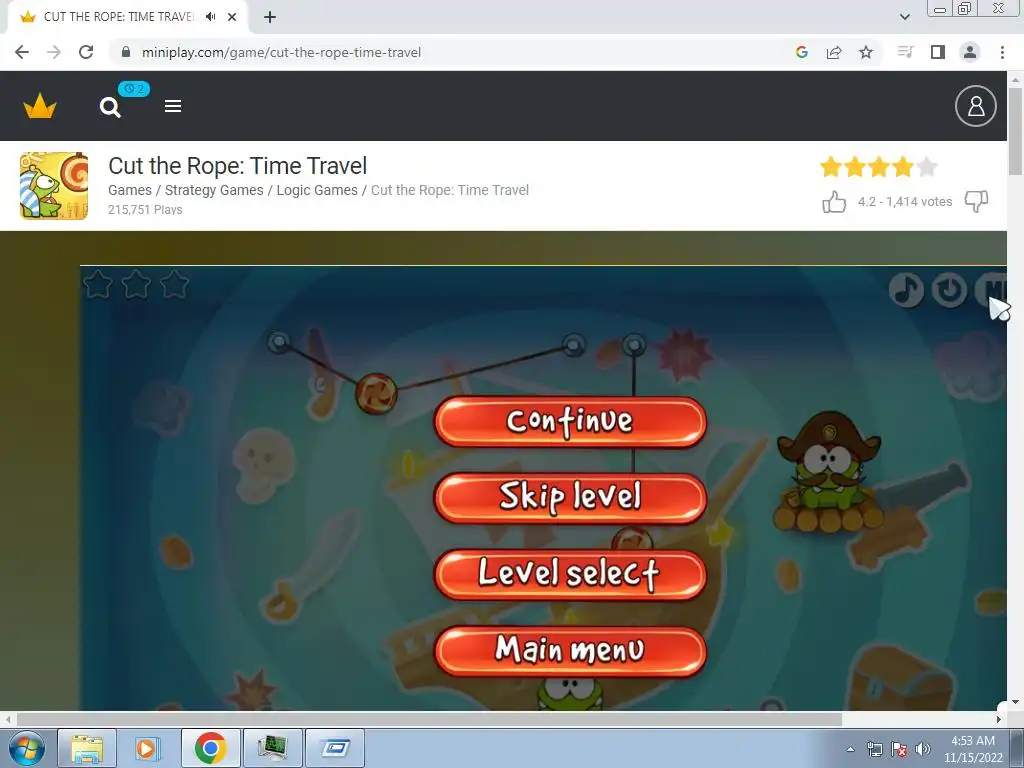This screenshot has width=1024, height=768.
Task: Go back with the browser back arrow
Action: point(22,52)
